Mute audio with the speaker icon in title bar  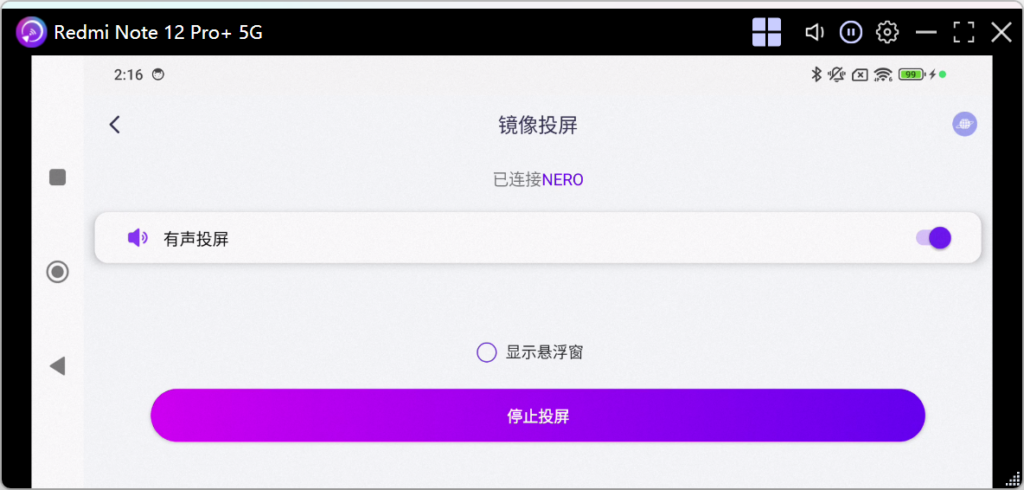(814, 32)
